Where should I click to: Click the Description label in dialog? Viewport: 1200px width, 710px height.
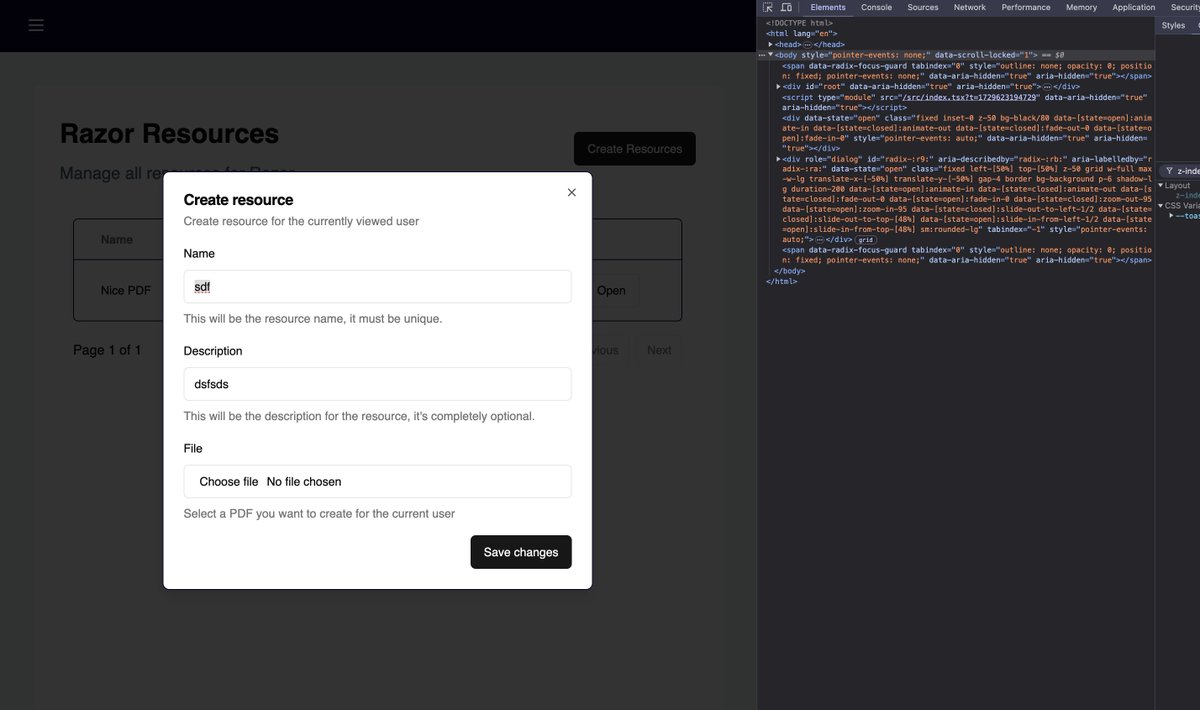pyautogui.click(x=213, y=351)
